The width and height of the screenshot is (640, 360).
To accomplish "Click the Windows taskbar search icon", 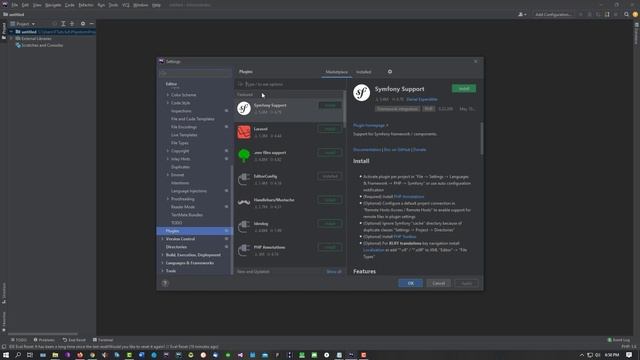I will tap(18, 355).
